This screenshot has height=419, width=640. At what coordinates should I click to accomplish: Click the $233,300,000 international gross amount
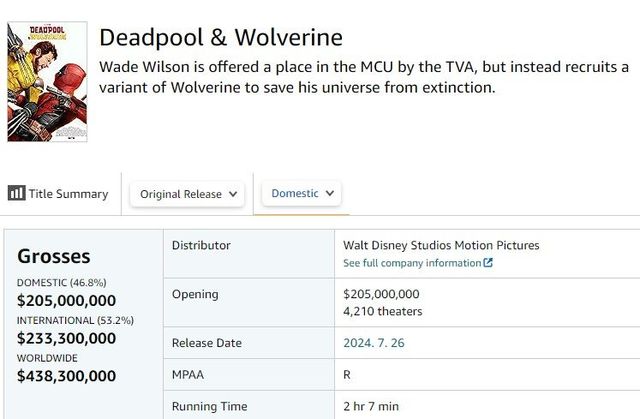(66, 338)
